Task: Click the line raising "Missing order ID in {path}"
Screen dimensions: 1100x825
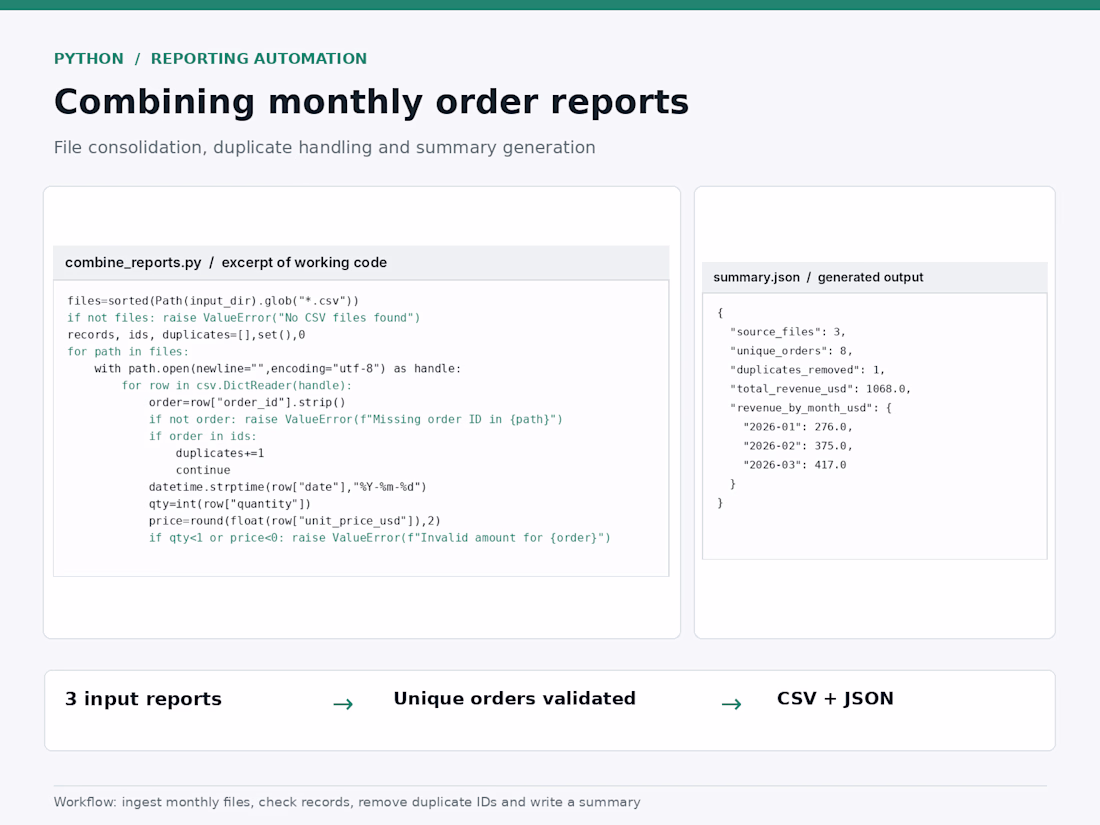Action: (x=356, y=419)
